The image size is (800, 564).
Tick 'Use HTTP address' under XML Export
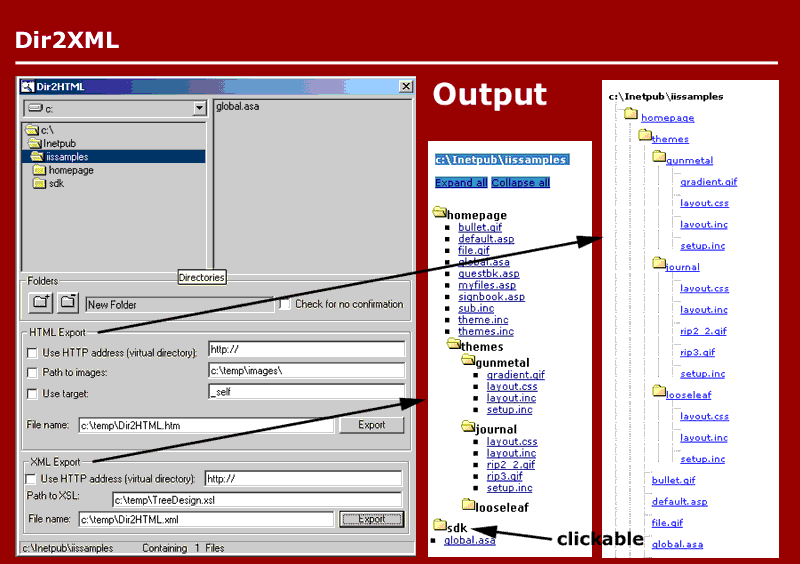(32, 479)
